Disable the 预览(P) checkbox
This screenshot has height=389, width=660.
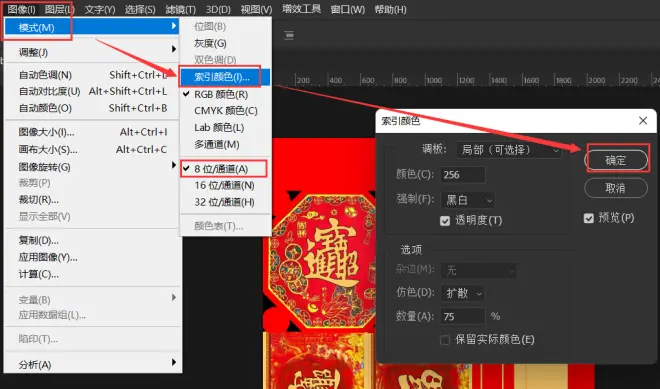(588, 218)
